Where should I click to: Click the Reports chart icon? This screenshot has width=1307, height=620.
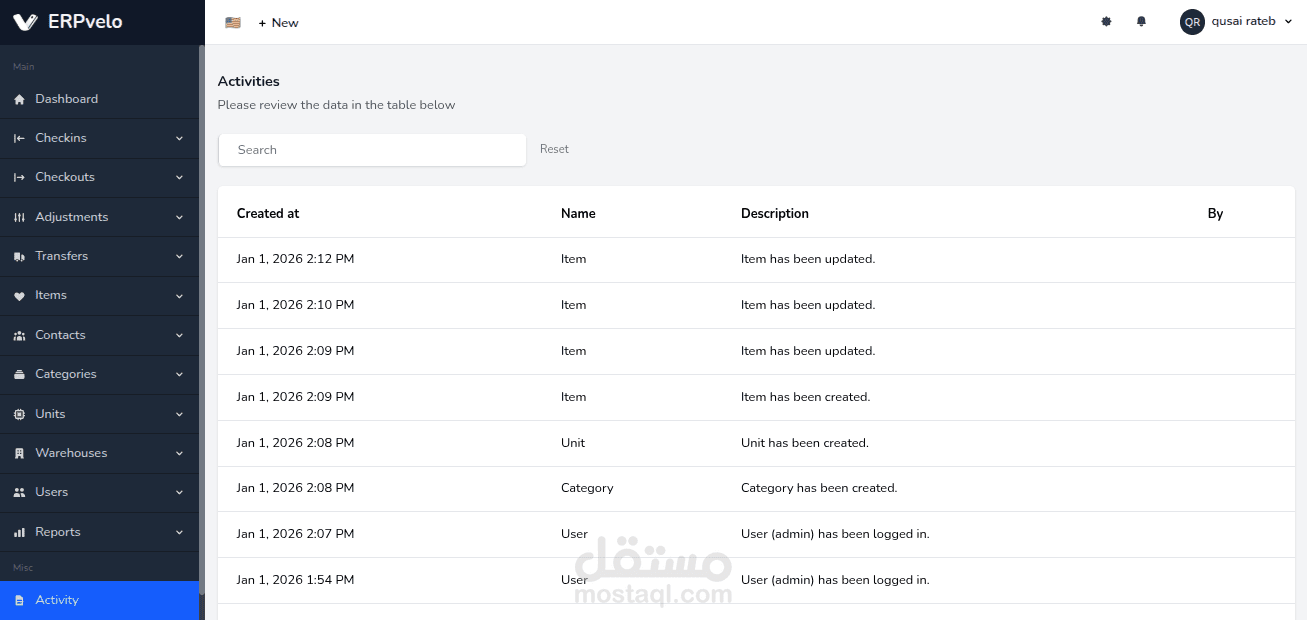coord(19,533)
